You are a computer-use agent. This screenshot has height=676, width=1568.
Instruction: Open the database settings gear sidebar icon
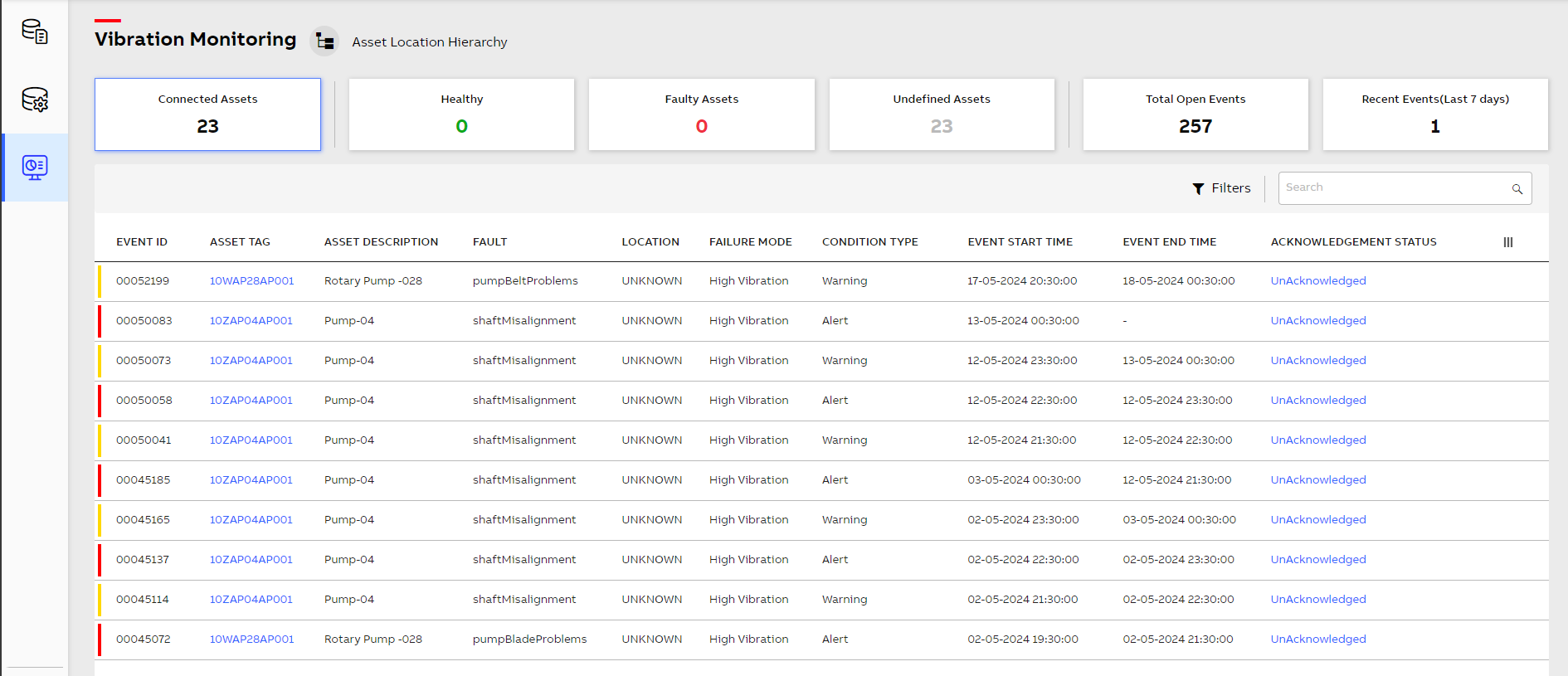click(x=35, y=100)
